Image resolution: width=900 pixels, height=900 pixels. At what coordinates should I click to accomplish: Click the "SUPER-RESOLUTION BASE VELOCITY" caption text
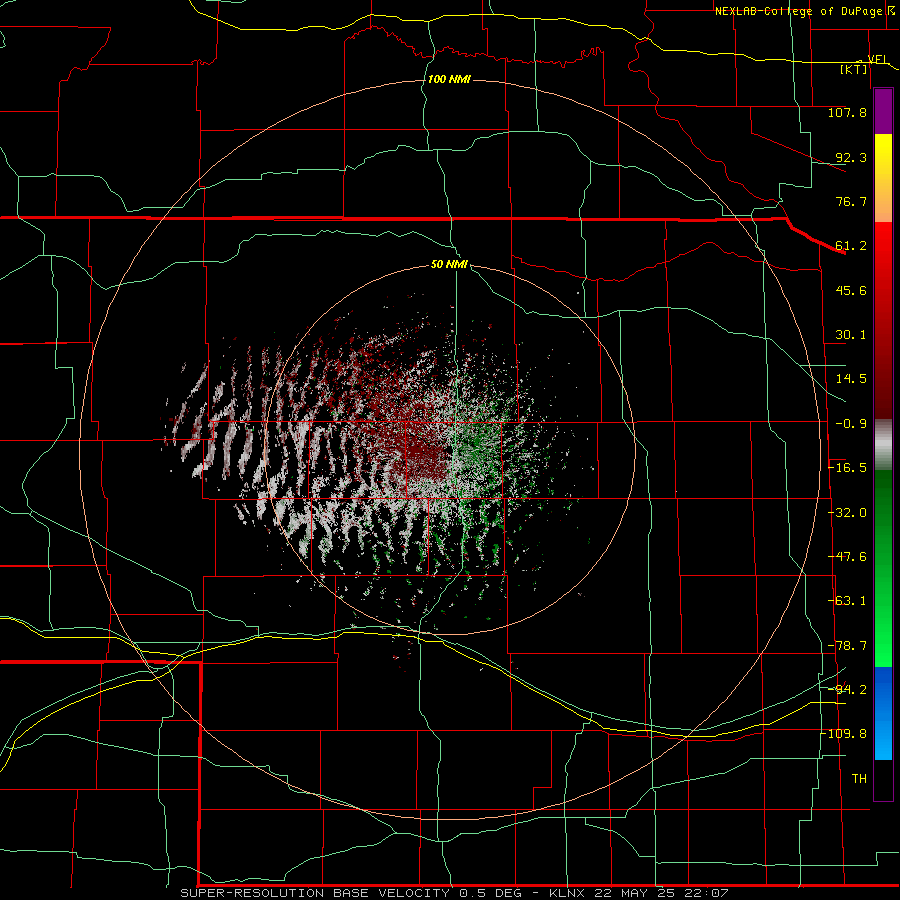(316, 893)
